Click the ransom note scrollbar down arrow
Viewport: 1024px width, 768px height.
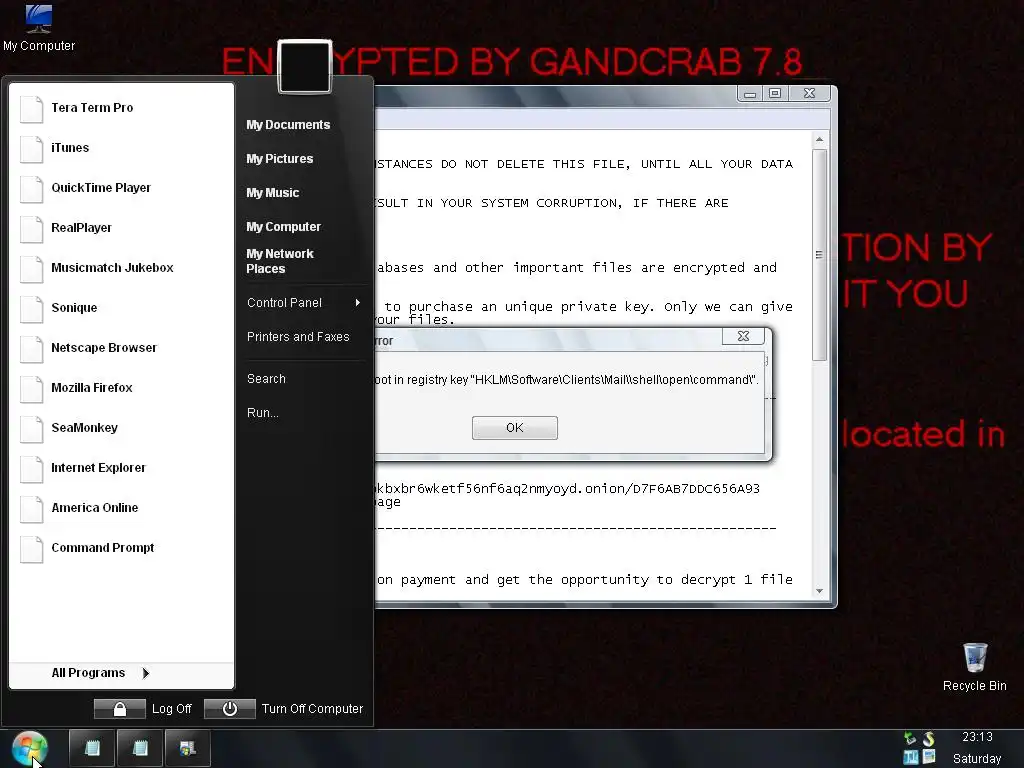(819, 591)
